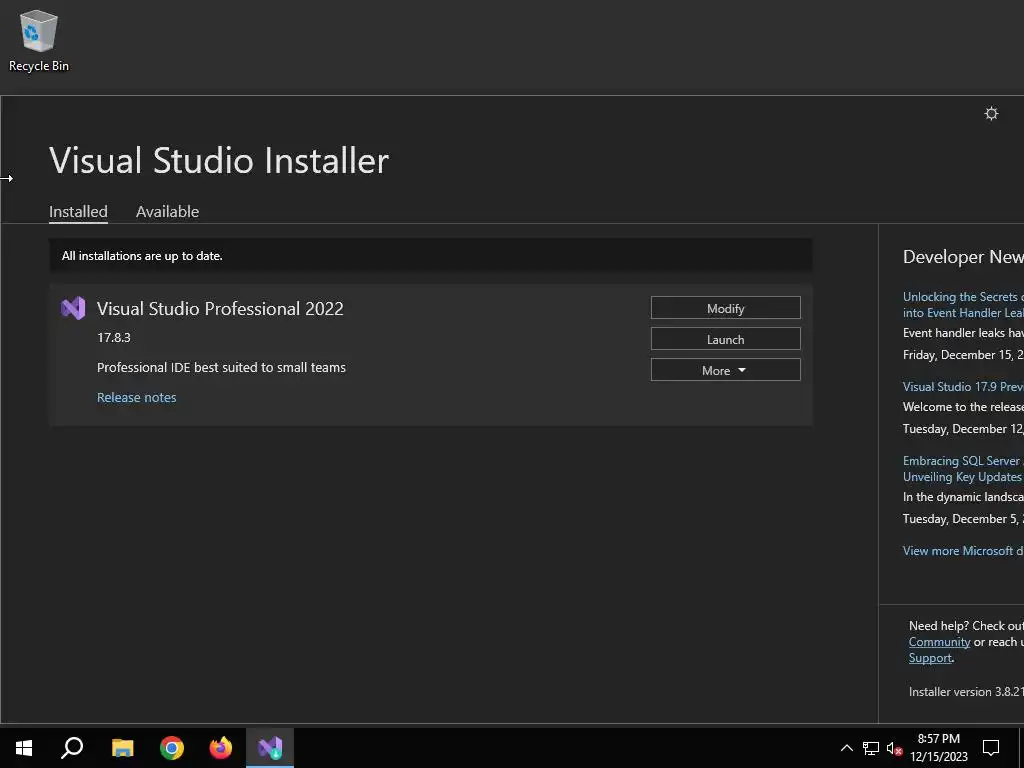Click the Launch button
Viewport: 1024px width, 768px height.
pyautogui.click(x=726, y=340)
